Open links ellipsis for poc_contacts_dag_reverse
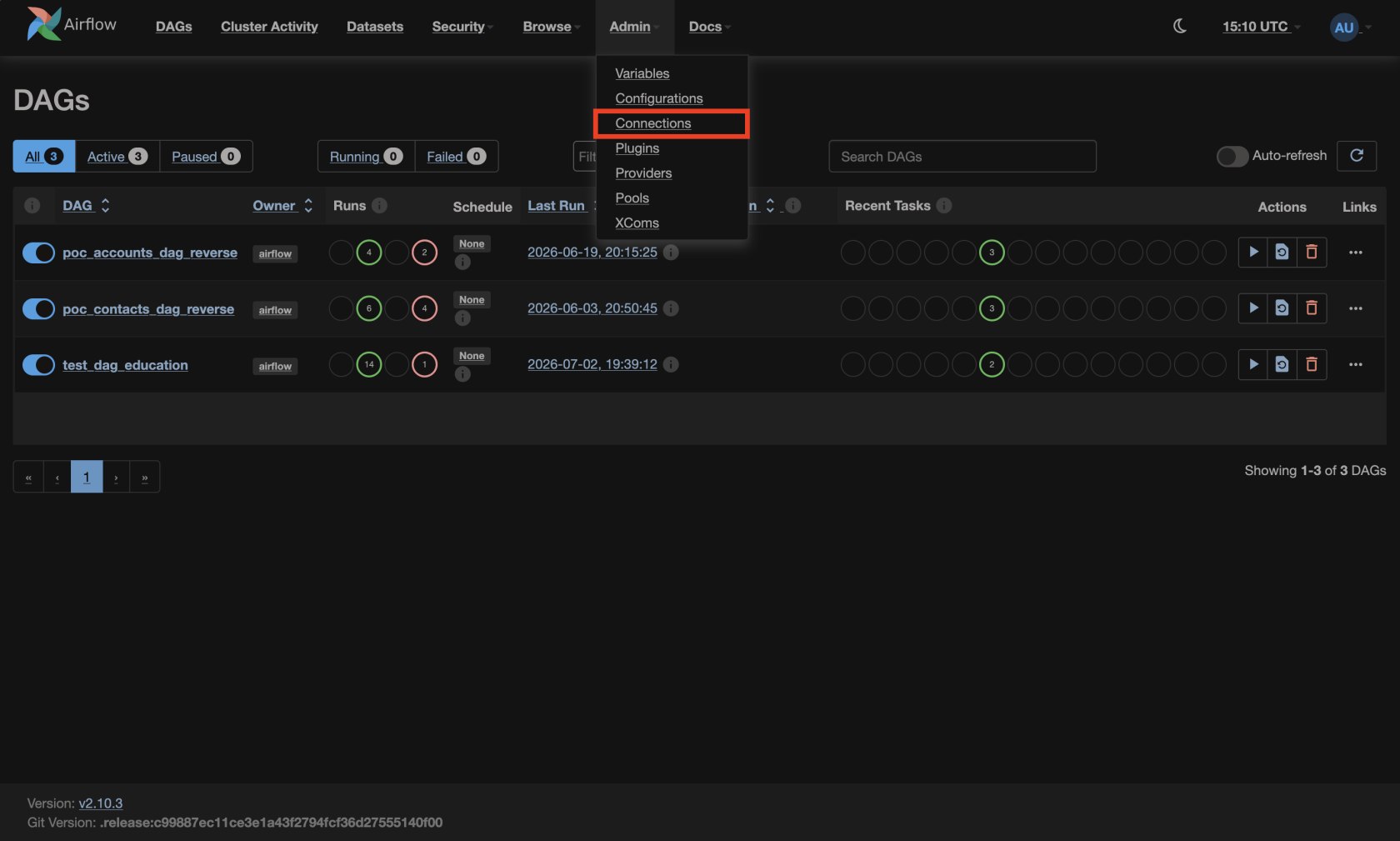1400x841 pixels. click(x=1356, y=308)
